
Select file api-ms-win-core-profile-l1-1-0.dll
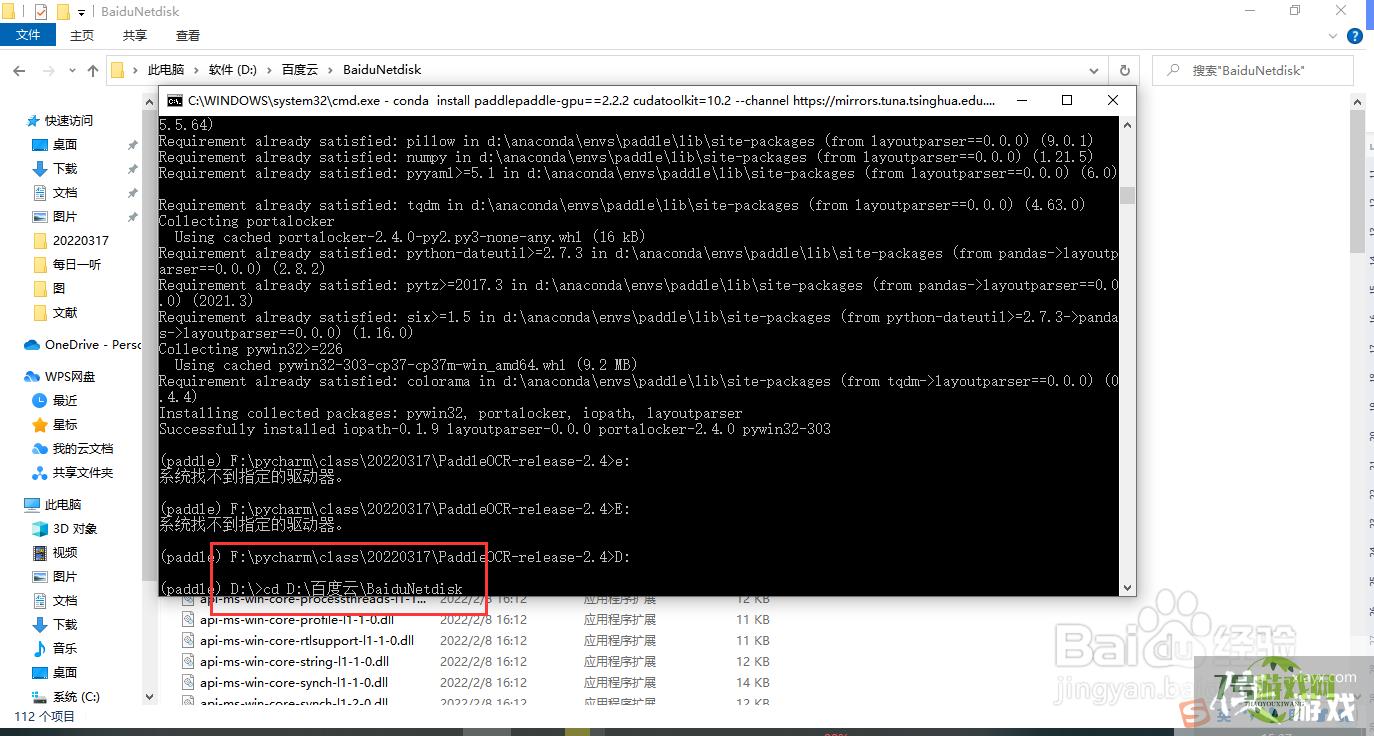point(297,620)
